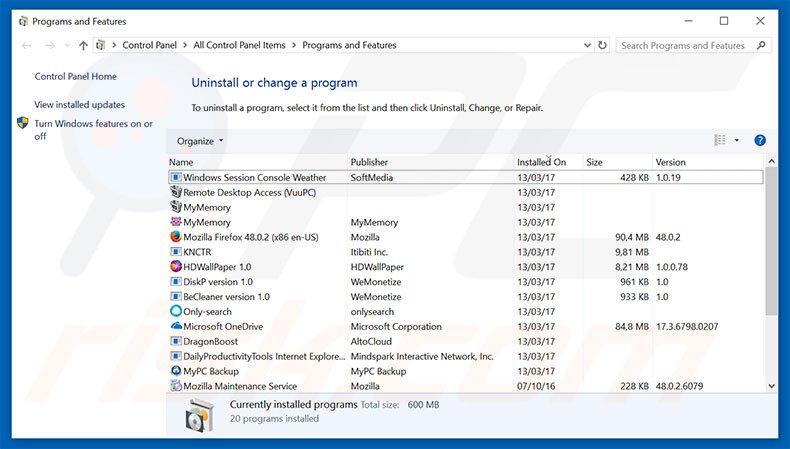The width and height of the screenshot is (790, 449).
Task: Open Control Panel Home link
Action: click(75, 76)
